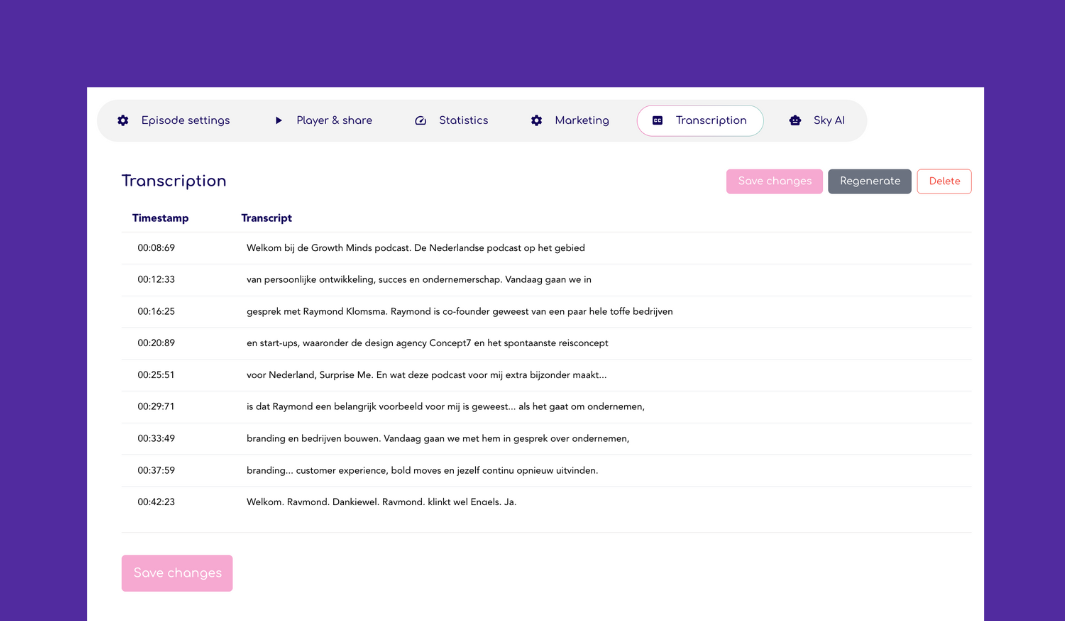This screenshot has width=1065, height=621.
Task: Click transcript line 'en start-ups, waaronder de design agency'
Action: pos(427,343)
